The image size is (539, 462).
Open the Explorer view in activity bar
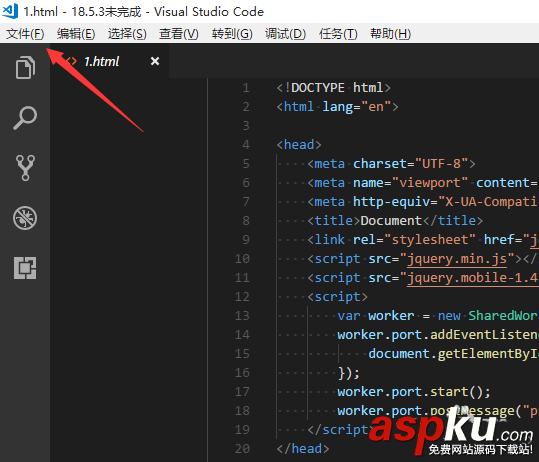coord(25,67)
